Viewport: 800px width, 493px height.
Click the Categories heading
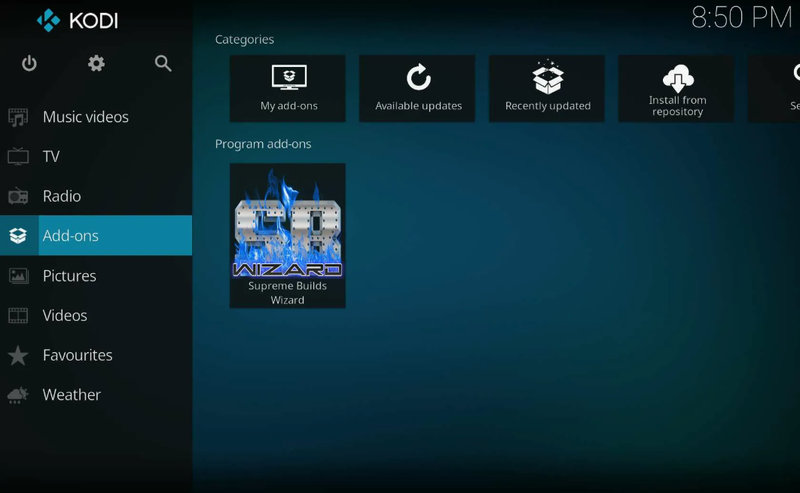(244, 39)
